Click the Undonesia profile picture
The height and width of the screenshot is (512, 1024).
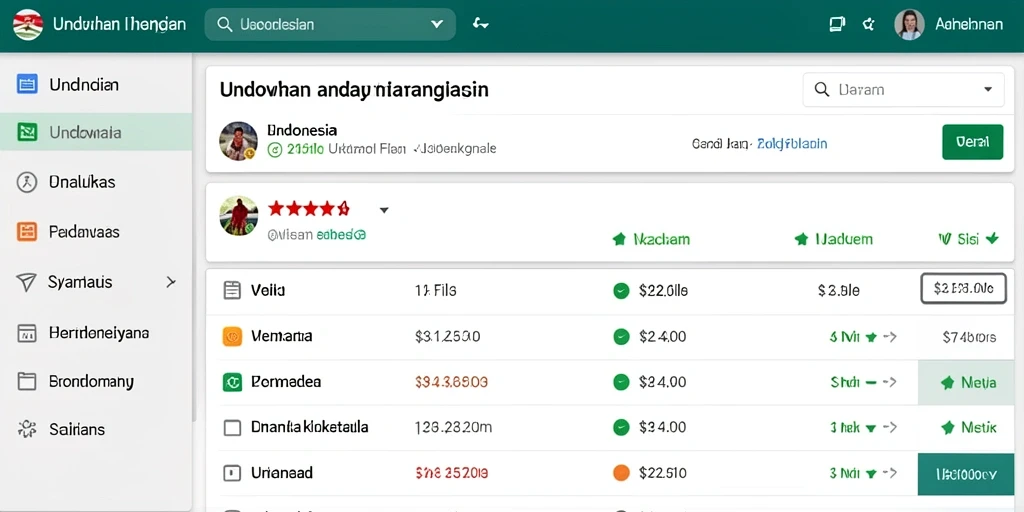click(x=238, y=140)
